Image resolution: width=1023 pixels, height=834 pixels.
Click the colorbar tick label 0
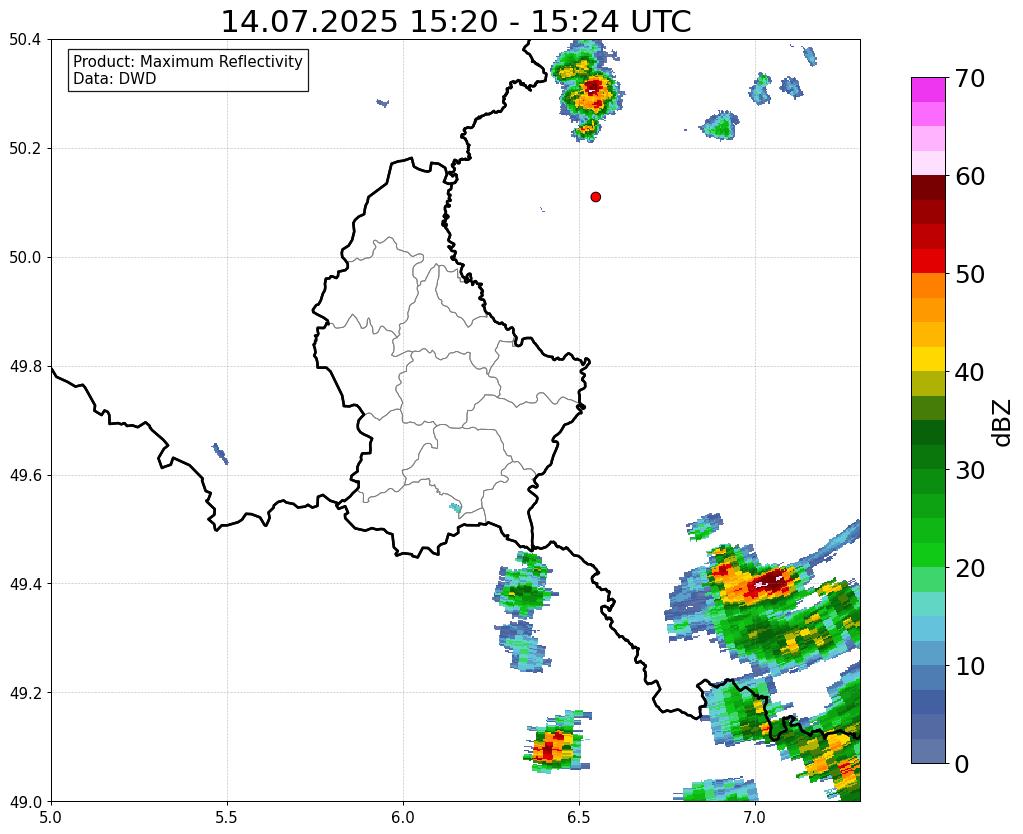tap(962, 764)
